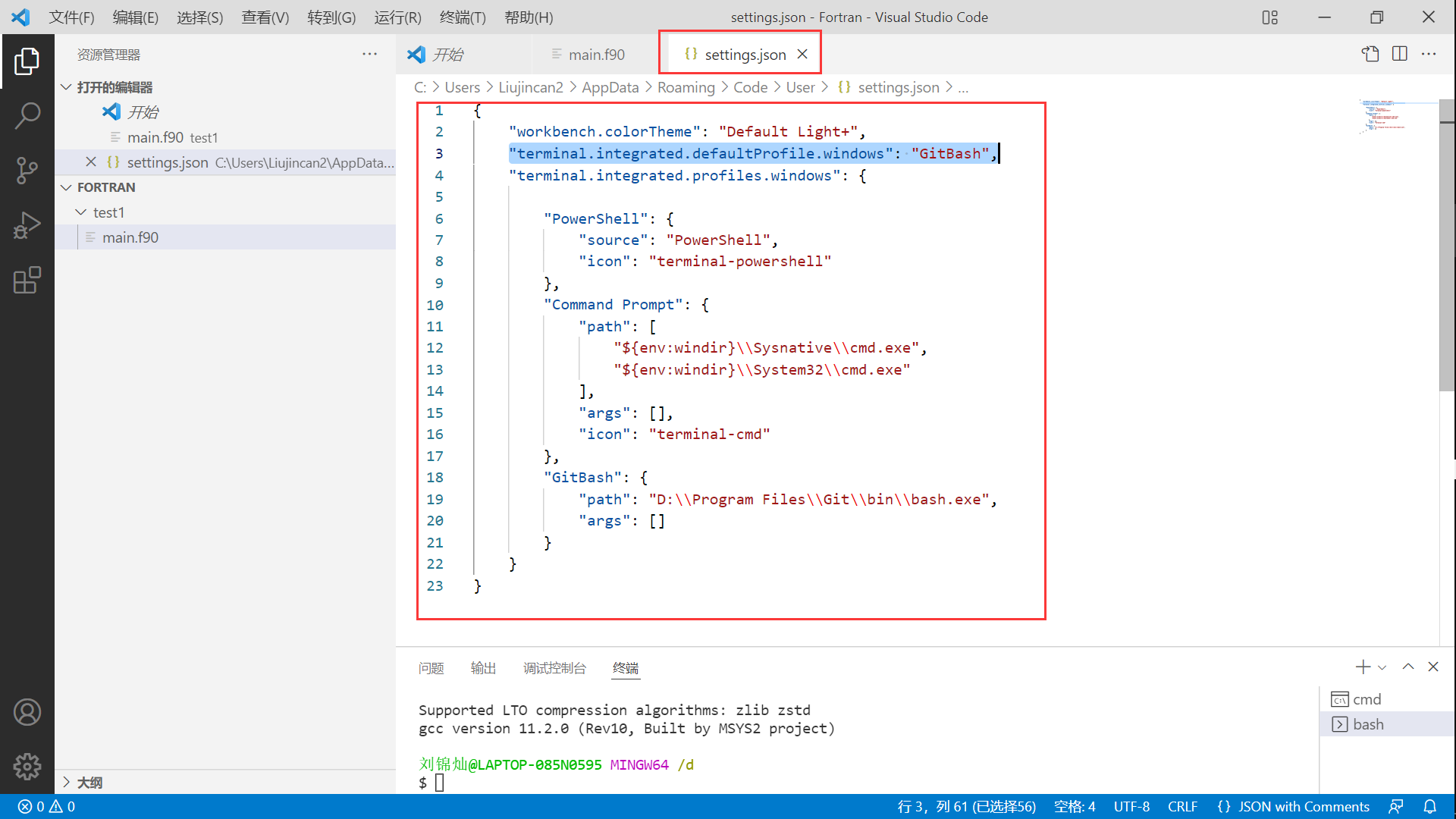The height and width of the screenshot is (819, 1456).
Task: Split the editor to the right
Action: [x=1400, y=54]
